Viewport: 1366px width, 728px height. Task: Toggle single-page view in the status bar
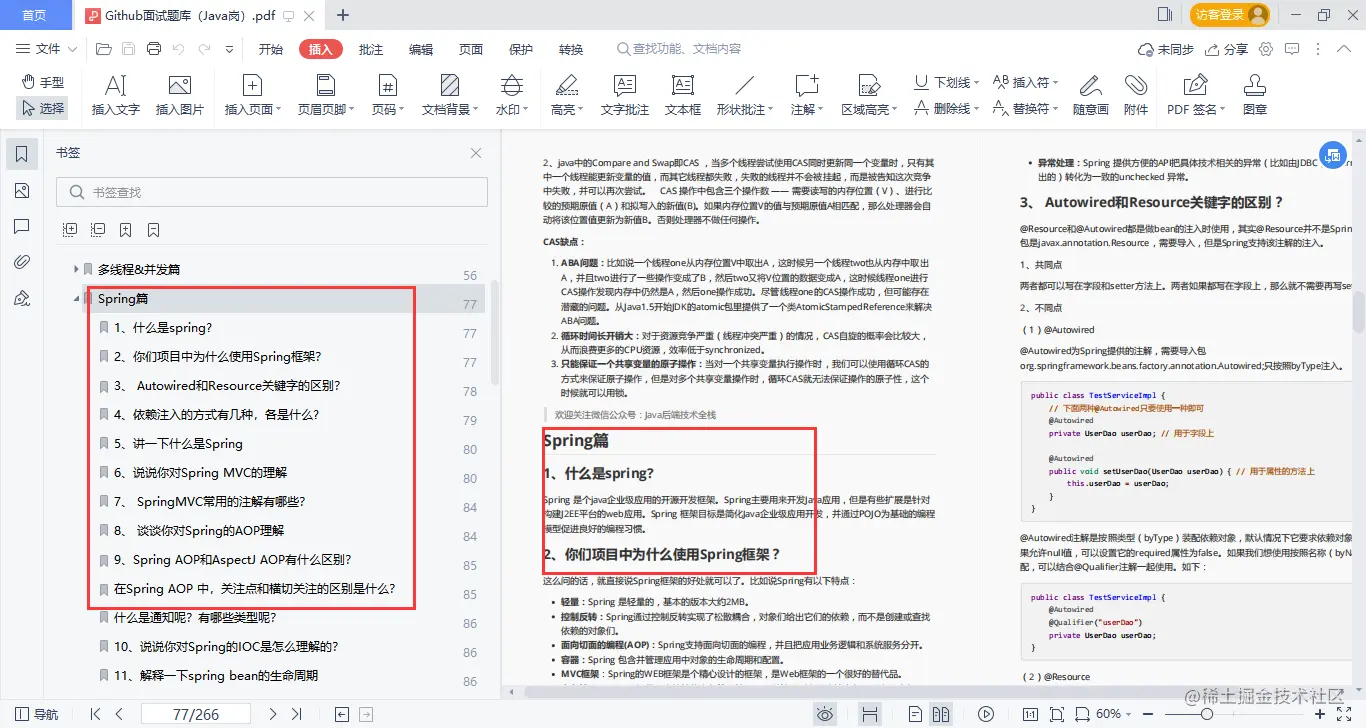pos(915,713)
